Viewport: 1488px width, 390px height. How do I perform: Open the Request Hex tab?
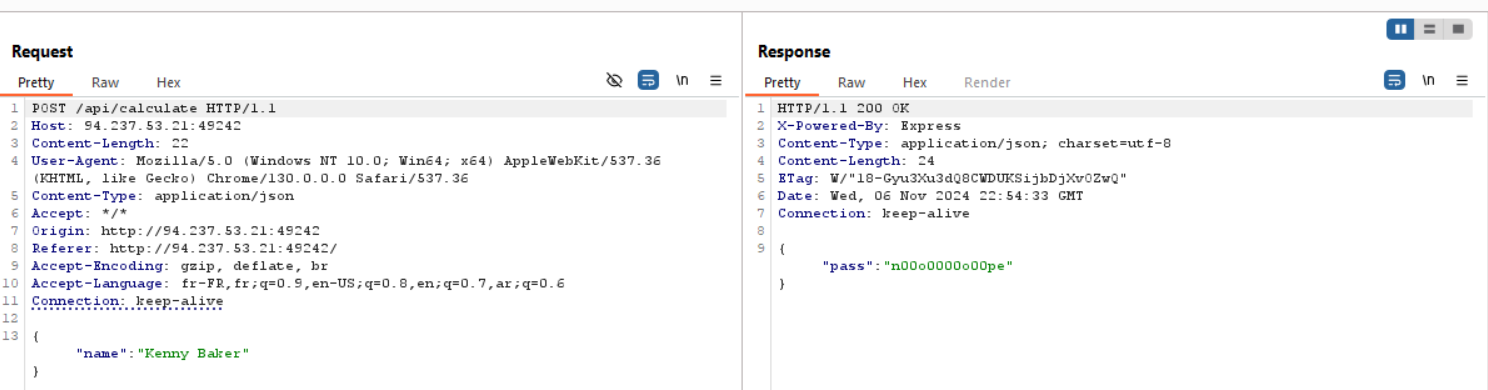point(168,83)
